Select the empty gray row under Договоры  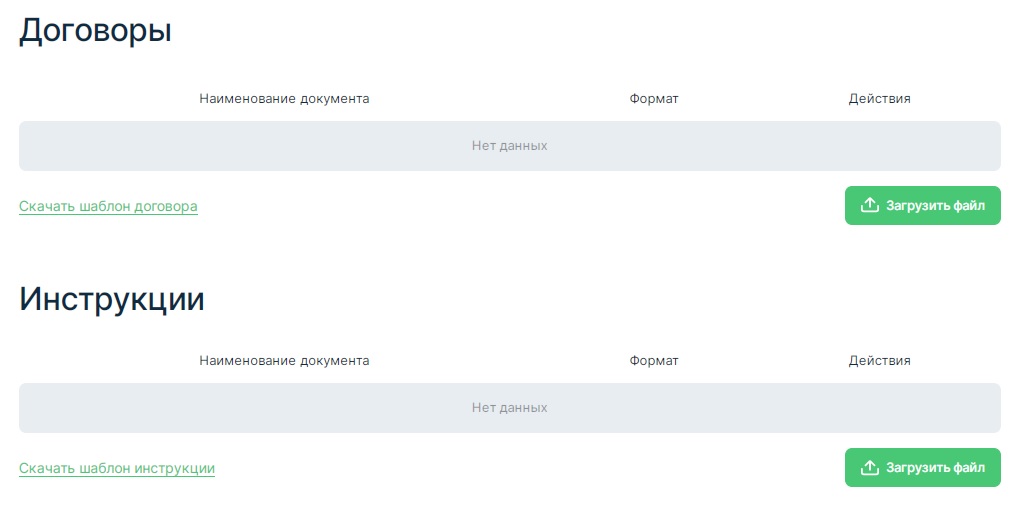pos(250,146)
